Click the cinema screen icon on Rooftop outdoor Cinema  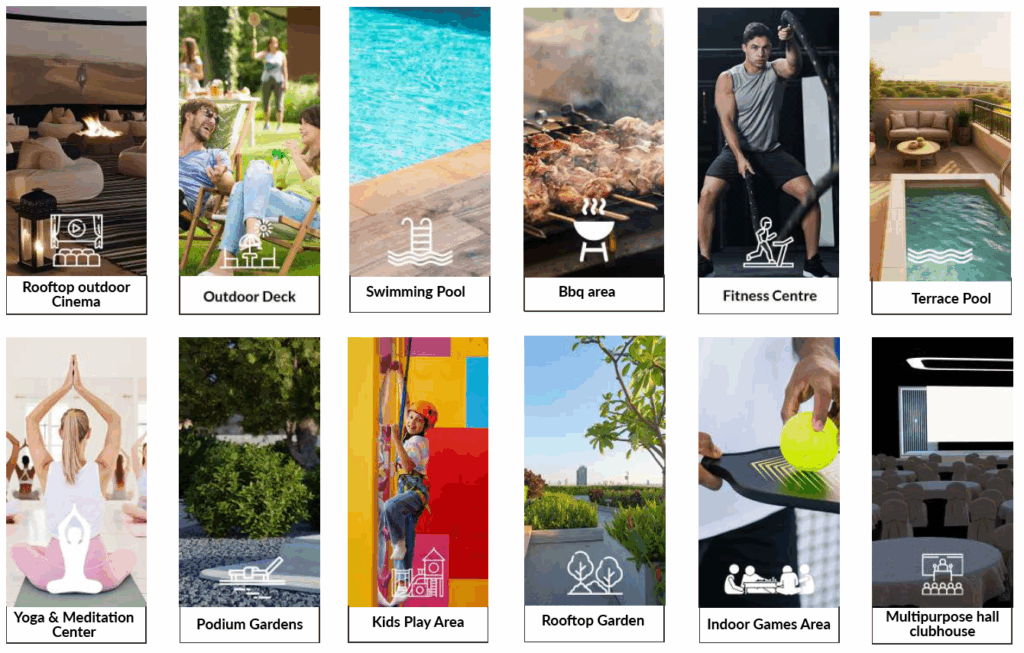pos(76,240)
